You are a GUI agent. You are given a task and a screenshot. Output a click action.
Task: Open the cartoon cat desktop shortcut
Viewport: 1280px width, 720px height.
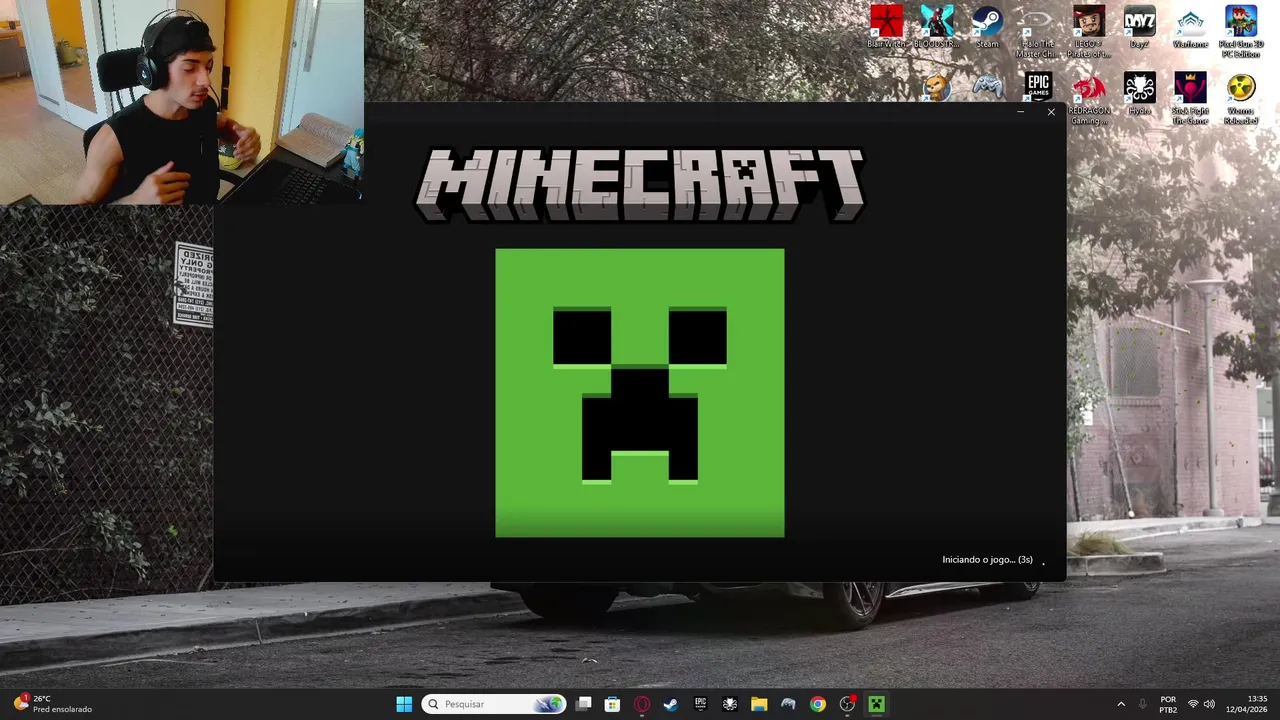tap(937, 87)
